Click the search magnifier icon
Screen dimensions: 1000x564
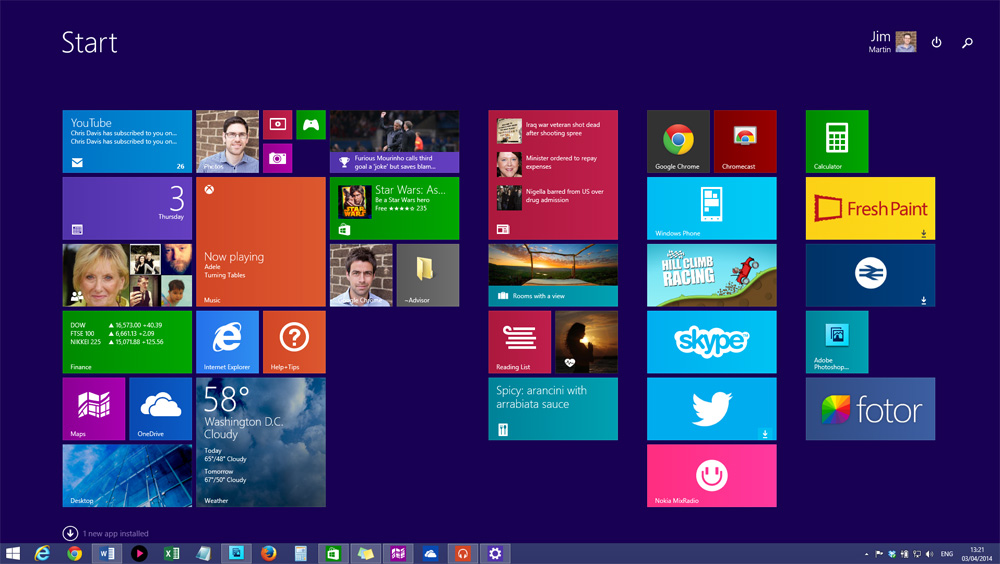pyautogui.click(x=967, y=43)
